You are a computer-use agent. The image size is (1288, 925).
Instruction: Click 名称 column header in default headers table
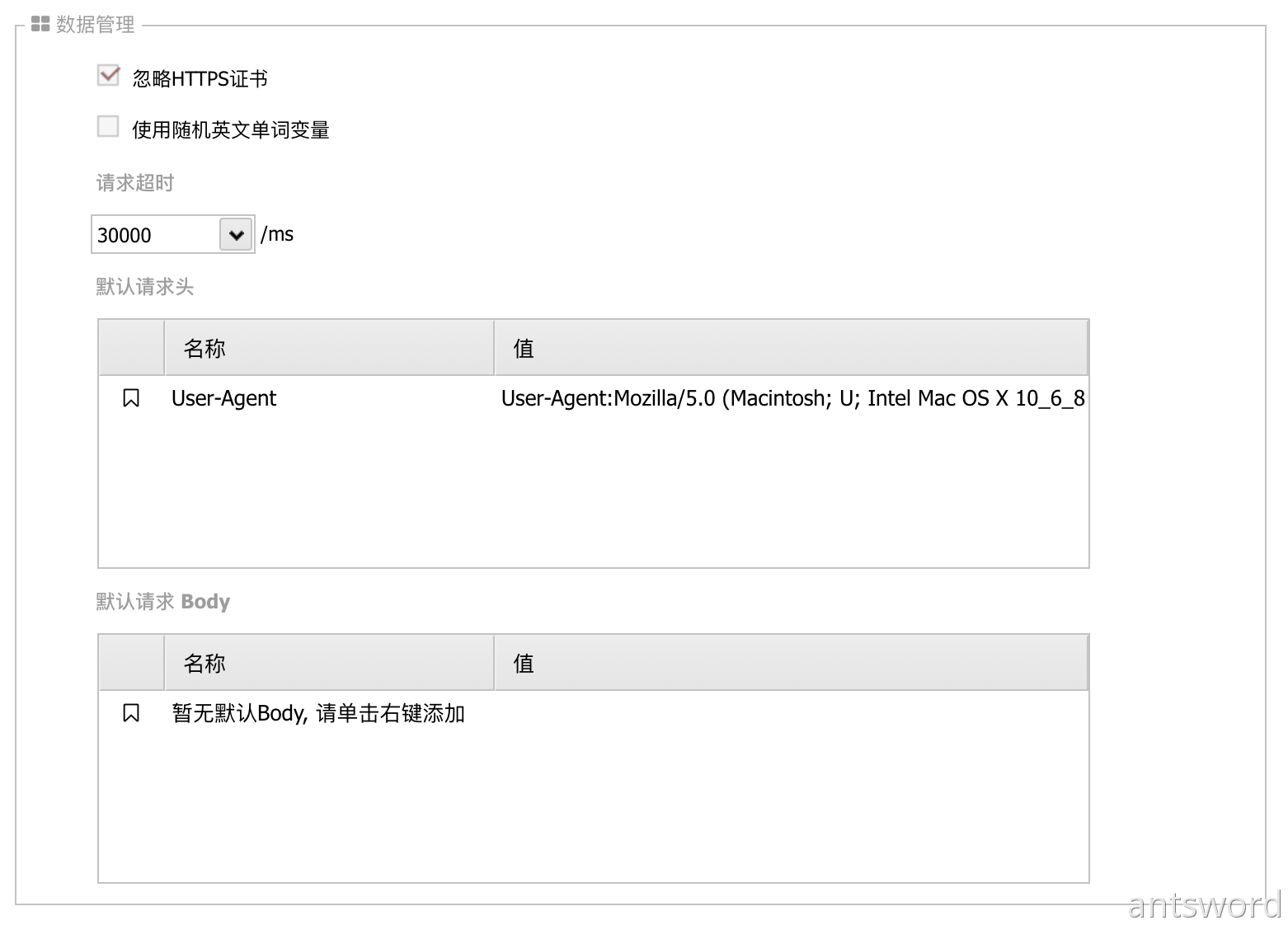click(x=204, y=349)
